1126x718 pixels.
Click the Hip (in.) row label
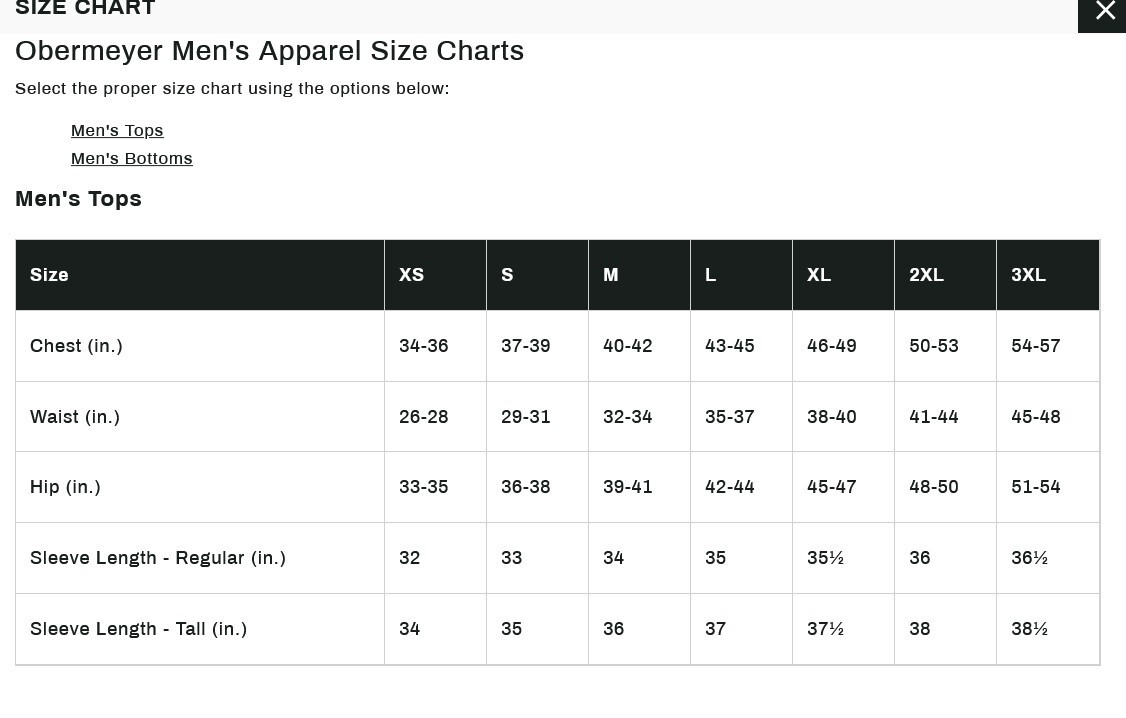click(x=65, y=487)
